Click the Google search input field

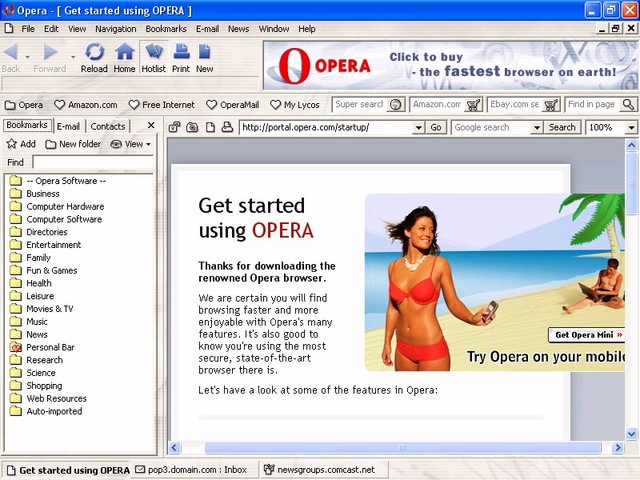click(492, 127)
